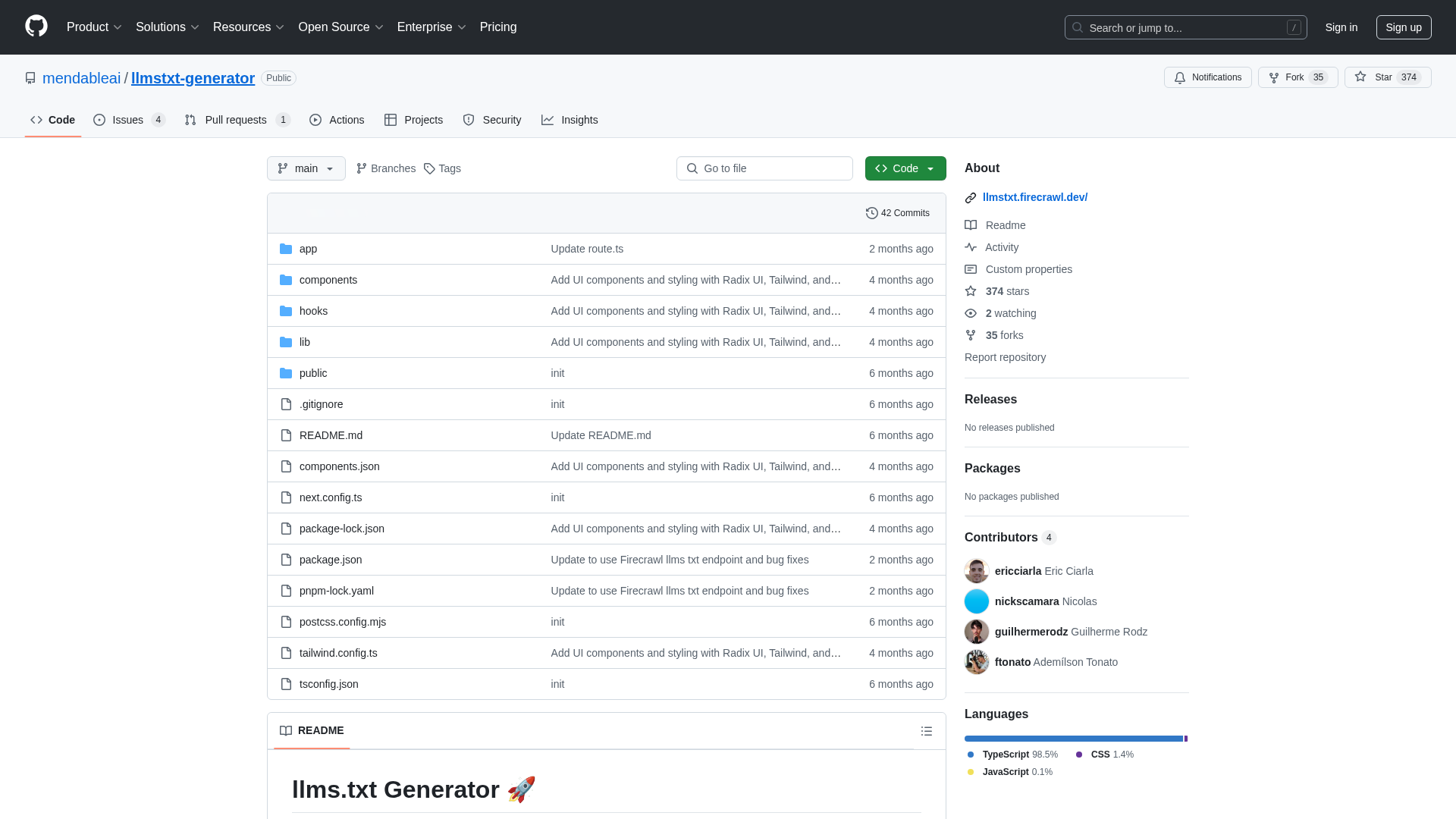1456x819 pixels.
Task: Open the Security tab
Action: [492, 120]
